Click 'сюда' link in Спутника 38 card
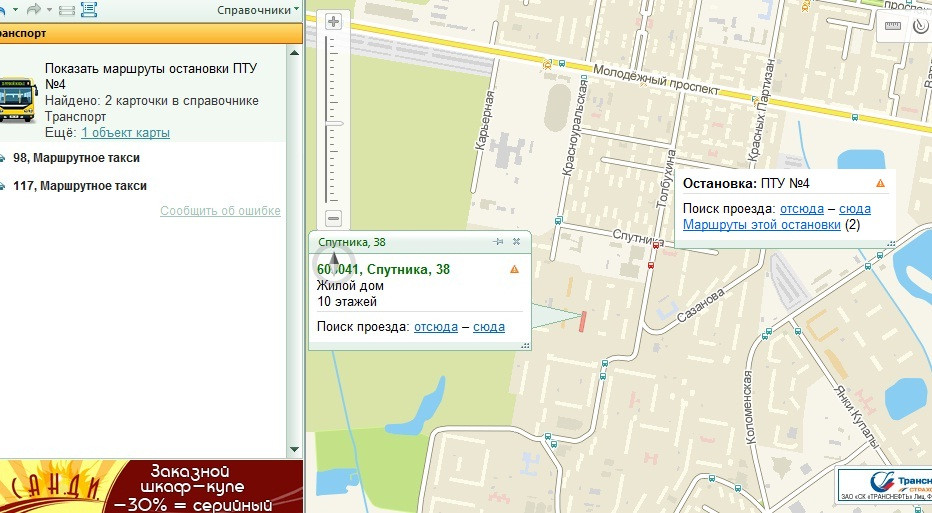 [489, 327]
